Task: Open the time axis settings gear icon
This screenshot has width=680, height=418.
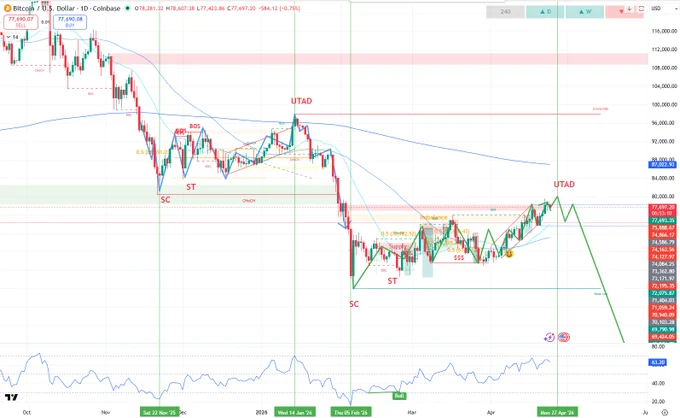Action: tap(665, 412)
